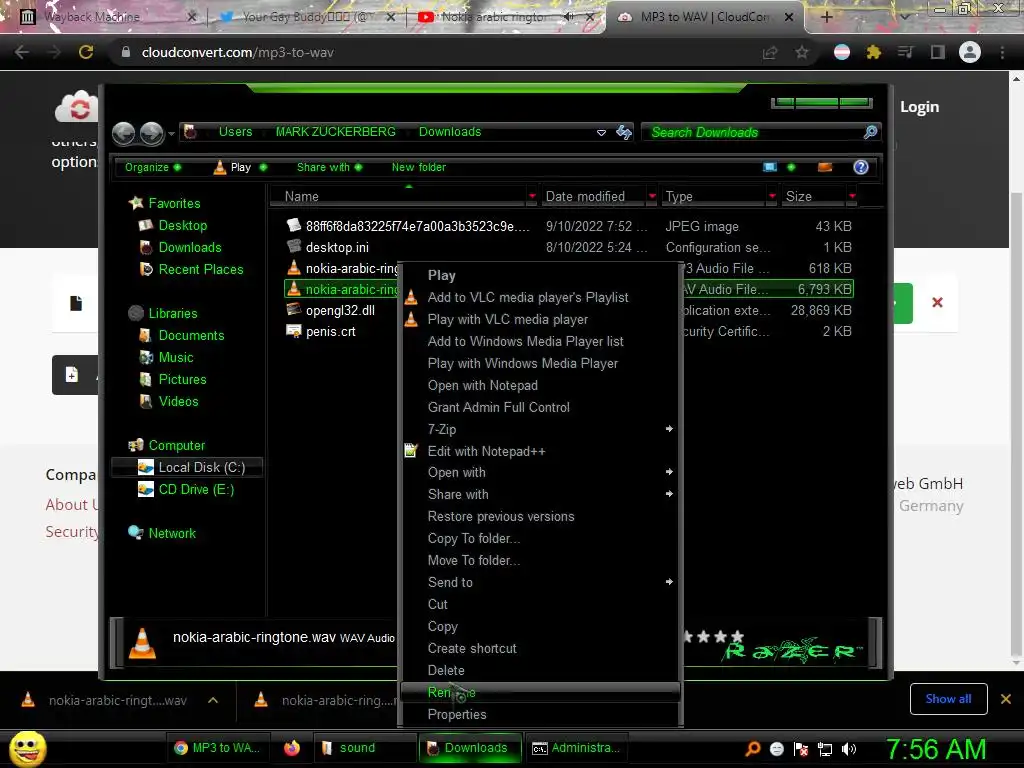The height and width of the screenshot is (768, 1024).
Task: Open the Share with toolbar dropdown
Action: click(x=329, y=167)
